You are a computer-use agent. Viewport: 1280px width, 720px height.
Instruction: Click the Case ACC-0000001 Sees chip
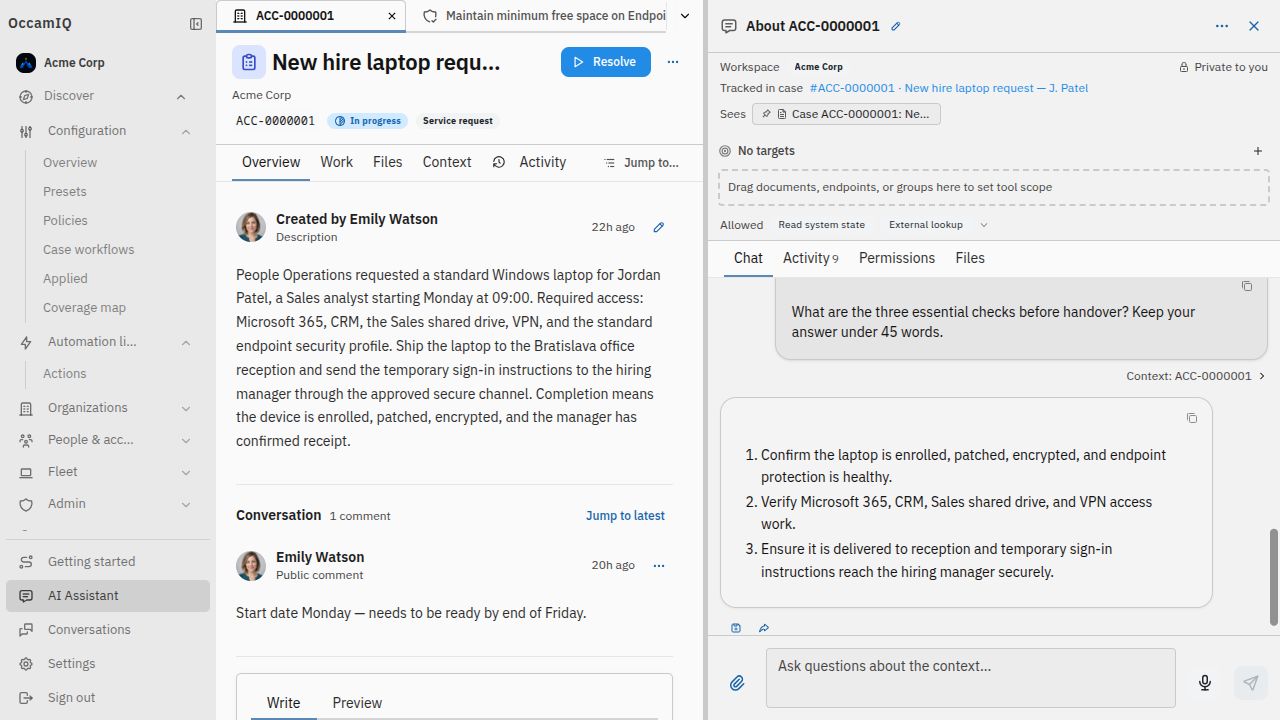click(x=846, y=114)
